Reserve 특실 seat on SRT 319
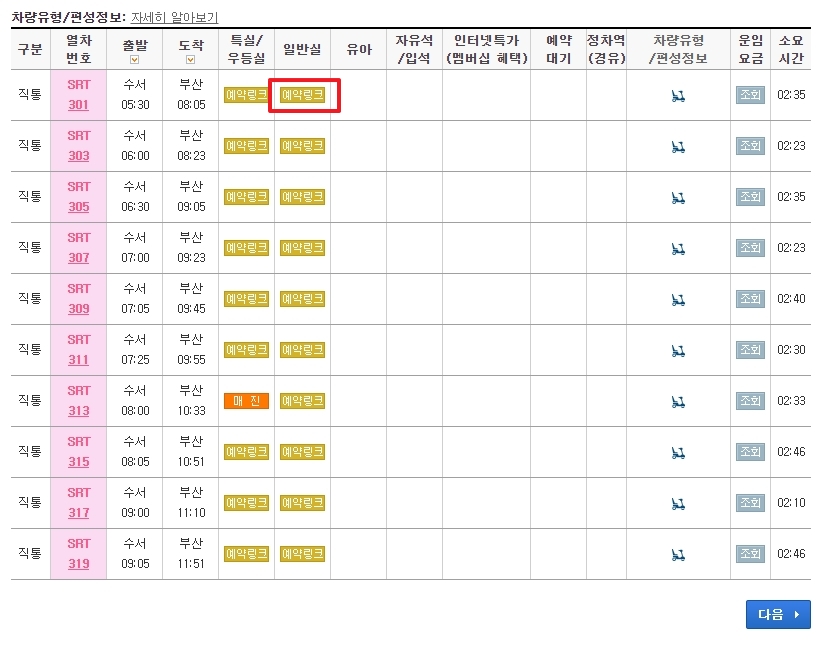The image size is (825, 649). [x=246, y=554]
